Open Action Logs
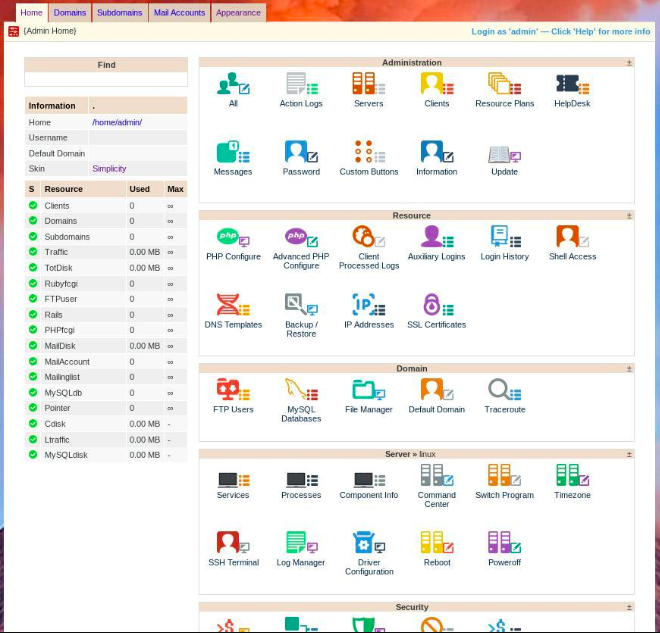 (301, 84)
